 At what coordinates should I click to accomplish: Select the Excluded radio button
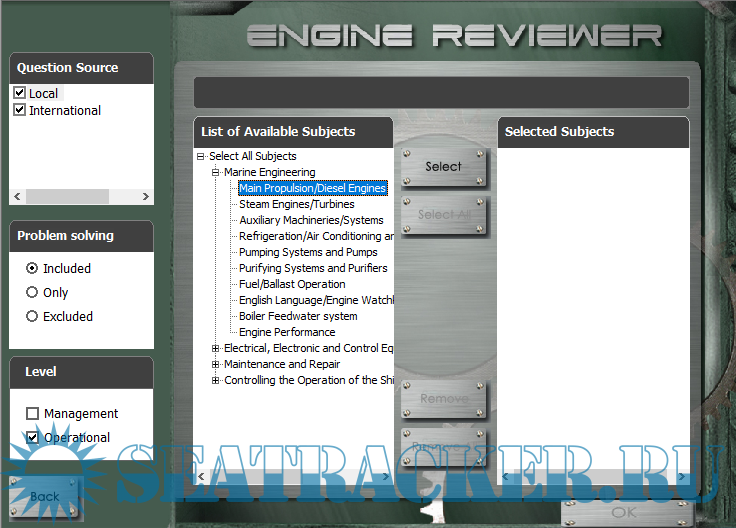pyautogui.click(x=33, y=316)
